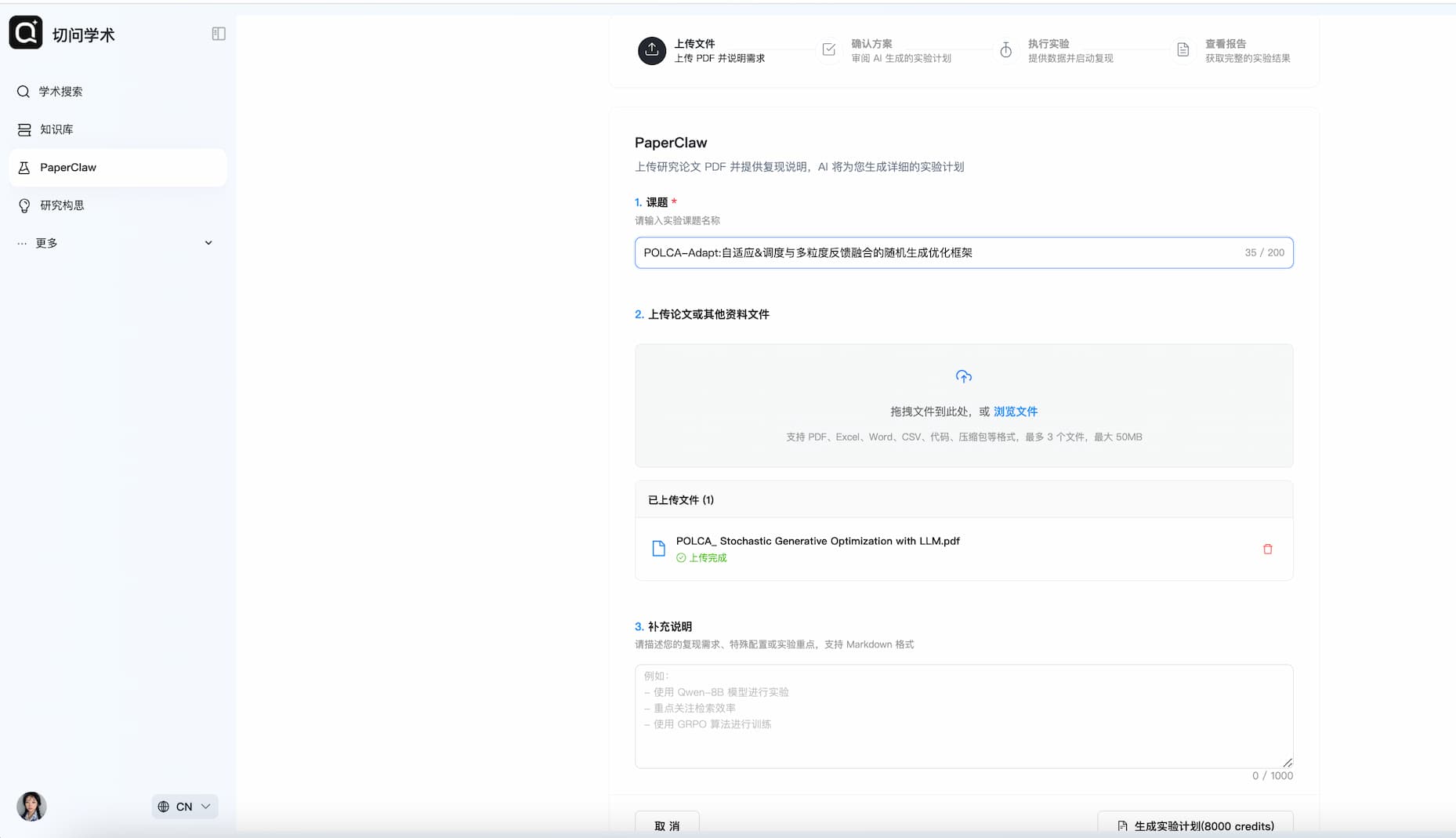1456x838 pixels.
Task: Click the globe icon next to CN
Action: pyautogui.click(x=164, y=807)
